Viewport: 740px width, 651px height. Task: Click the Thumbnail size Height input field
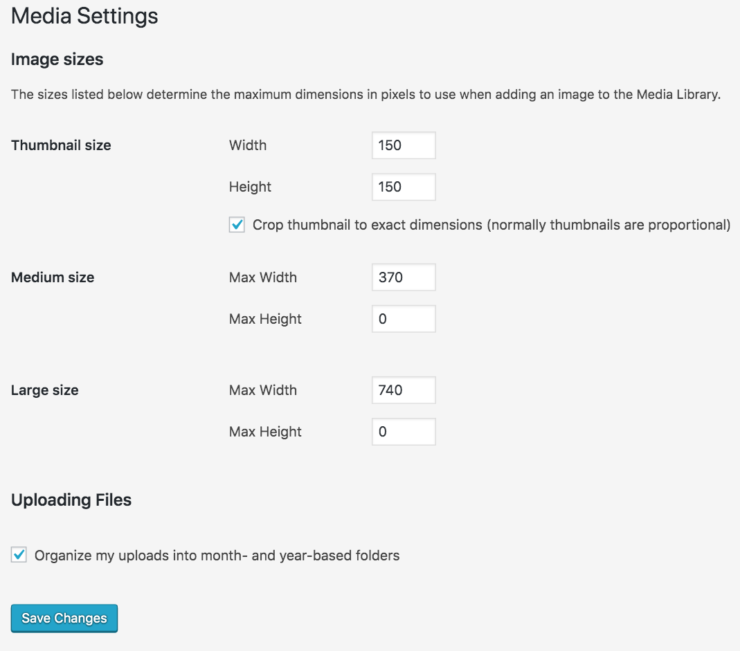click(403, 187)
